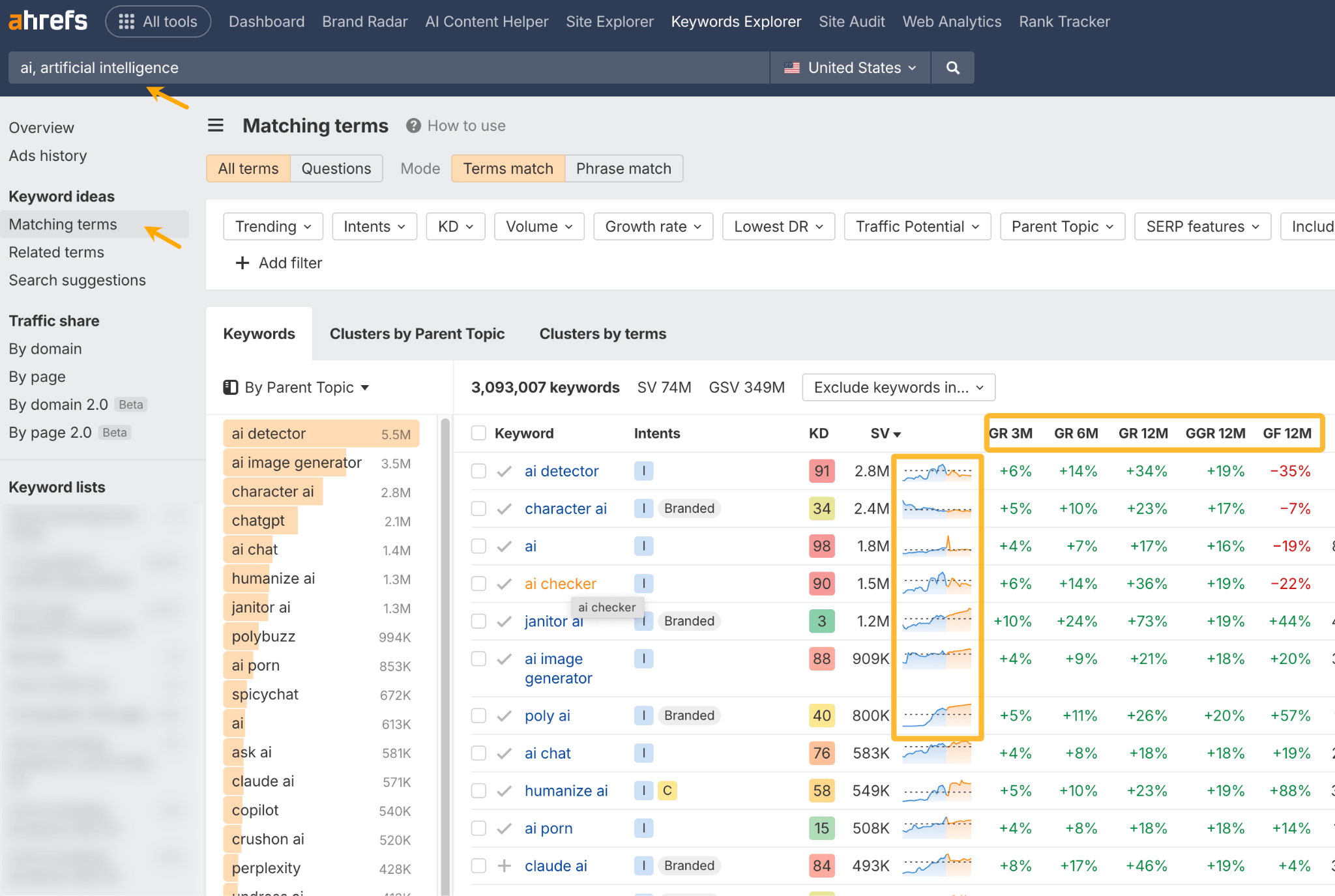Click the search magnifier icon
Viewport: 1335px width, 896px height.
pyautogui.click(x=952, y=67)
